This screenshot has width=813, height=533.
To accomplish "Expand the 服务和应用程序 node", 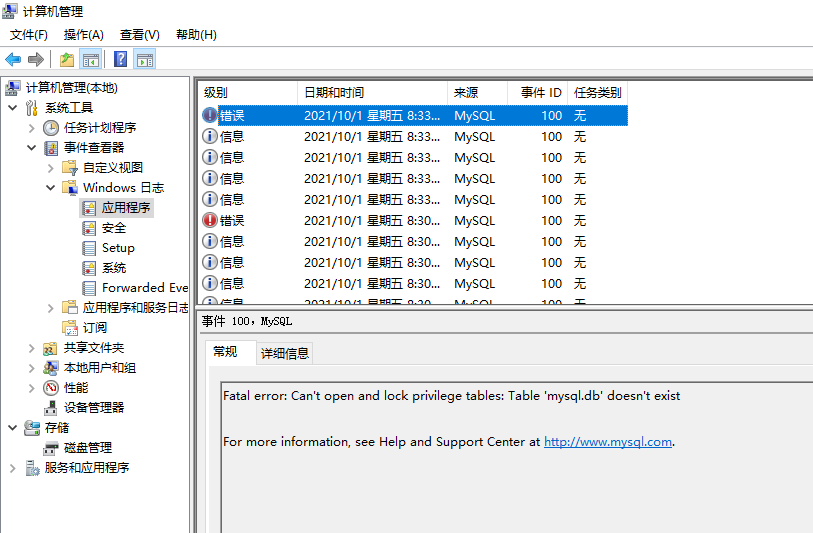I will [13, 468].
